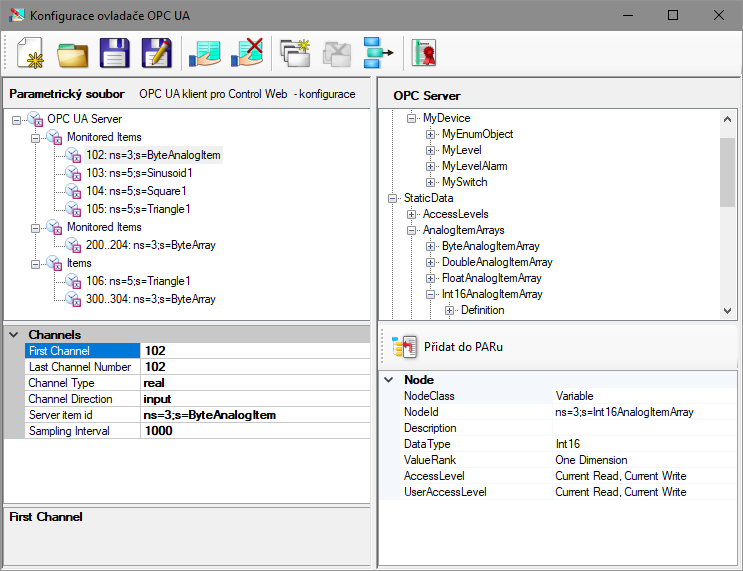Click the license certificate toolbar icon
743x571 pixels.
point(426,52)
